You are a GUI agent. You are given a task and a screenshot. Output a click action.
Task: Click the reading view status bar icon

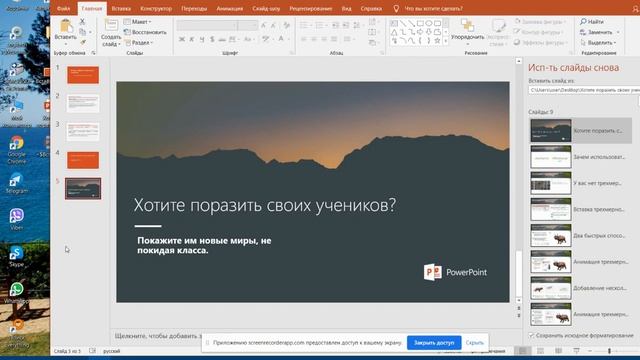(x=558, y=351)
